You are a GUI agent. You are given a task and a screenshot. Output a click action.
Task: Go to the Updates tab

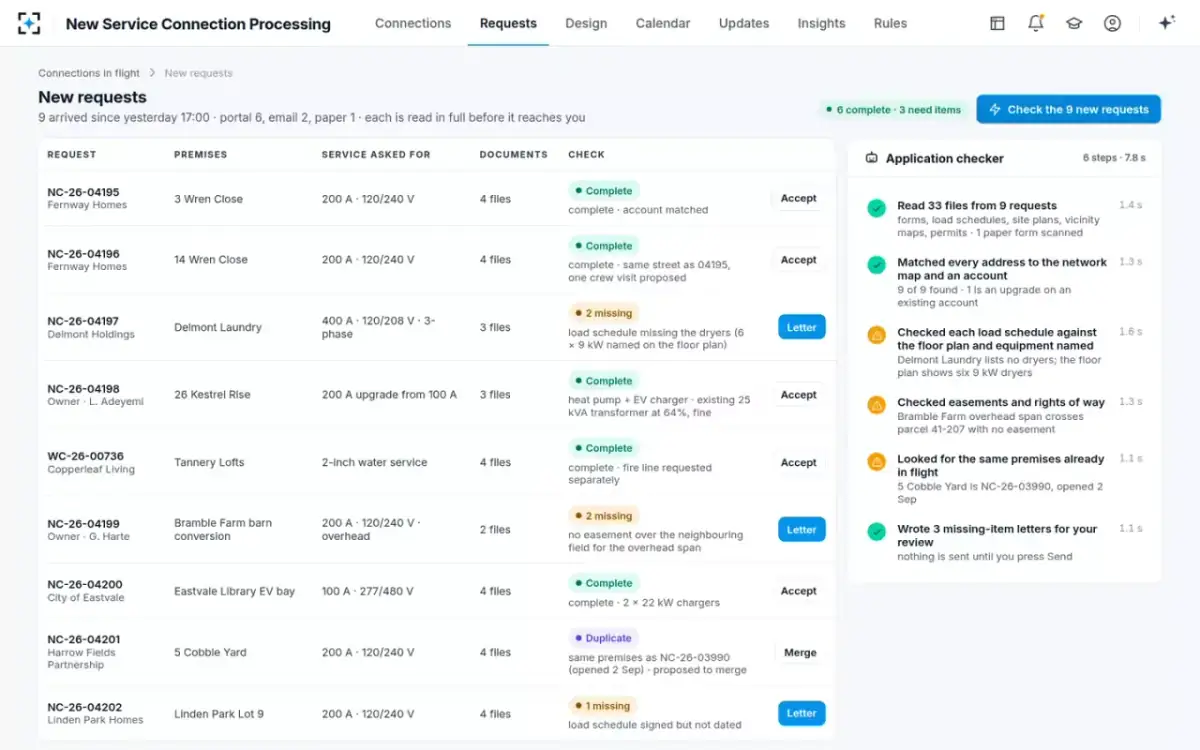coord(744,23)
